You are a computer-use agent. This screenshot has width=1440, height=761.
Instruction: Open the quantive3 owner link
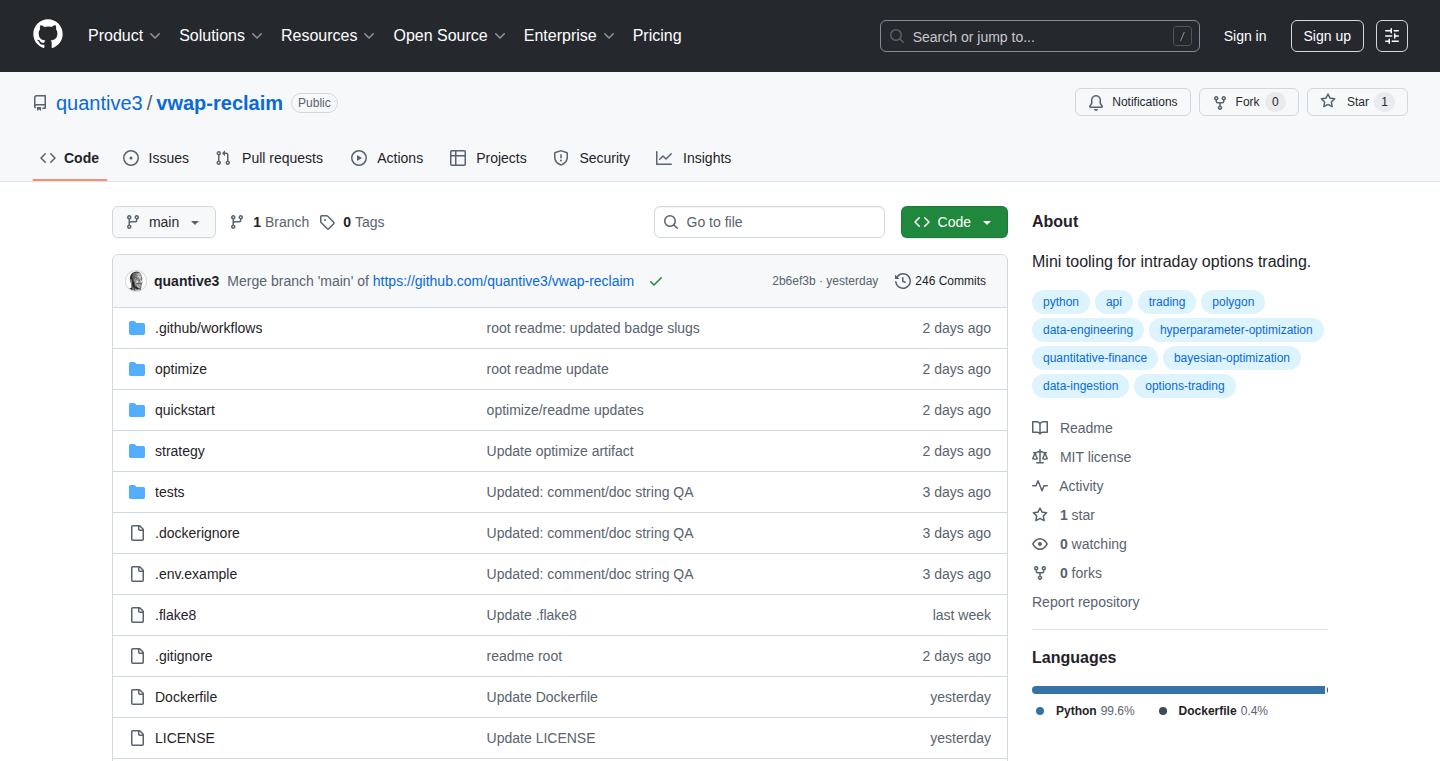pos(99,103)
